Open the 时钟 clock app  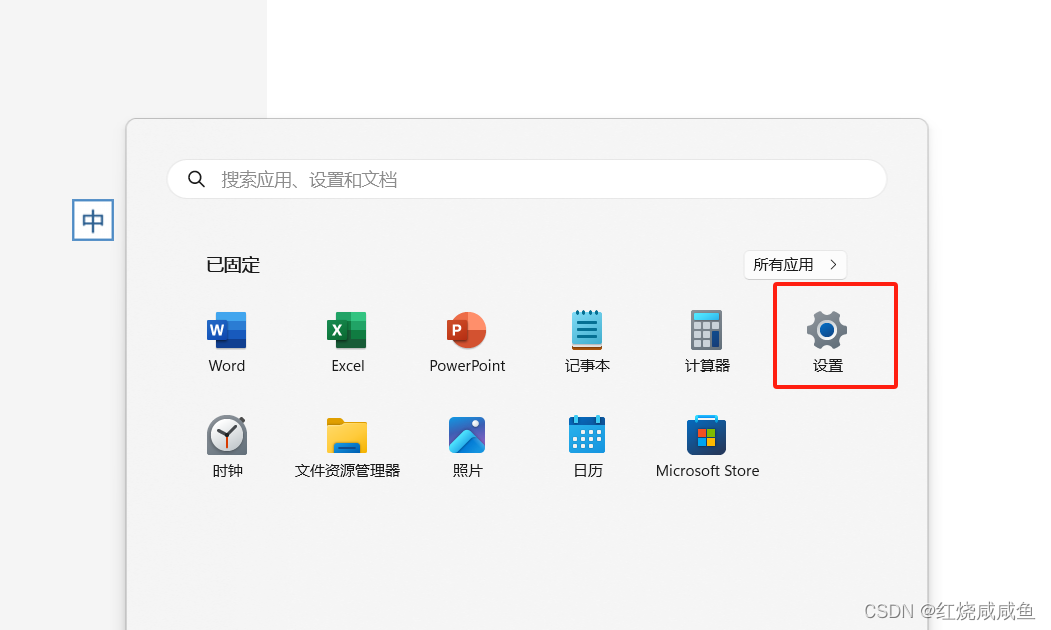coord(227,446)
